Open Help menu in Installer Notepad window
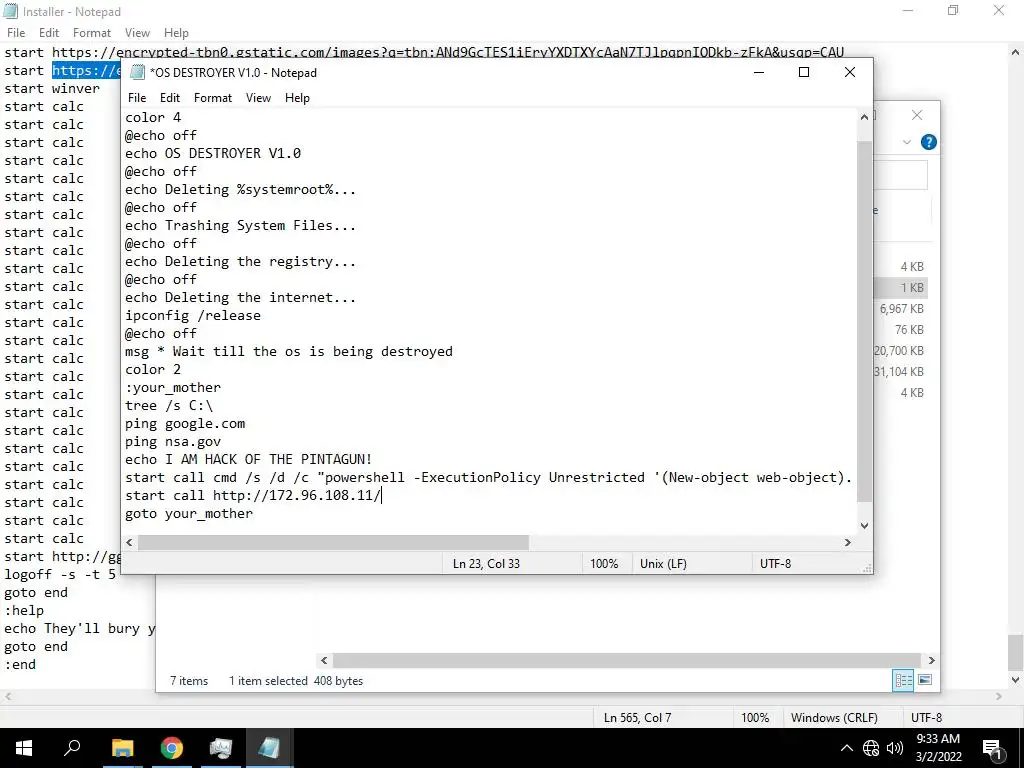The image size is (1024, 768). (x=176, y=33)
